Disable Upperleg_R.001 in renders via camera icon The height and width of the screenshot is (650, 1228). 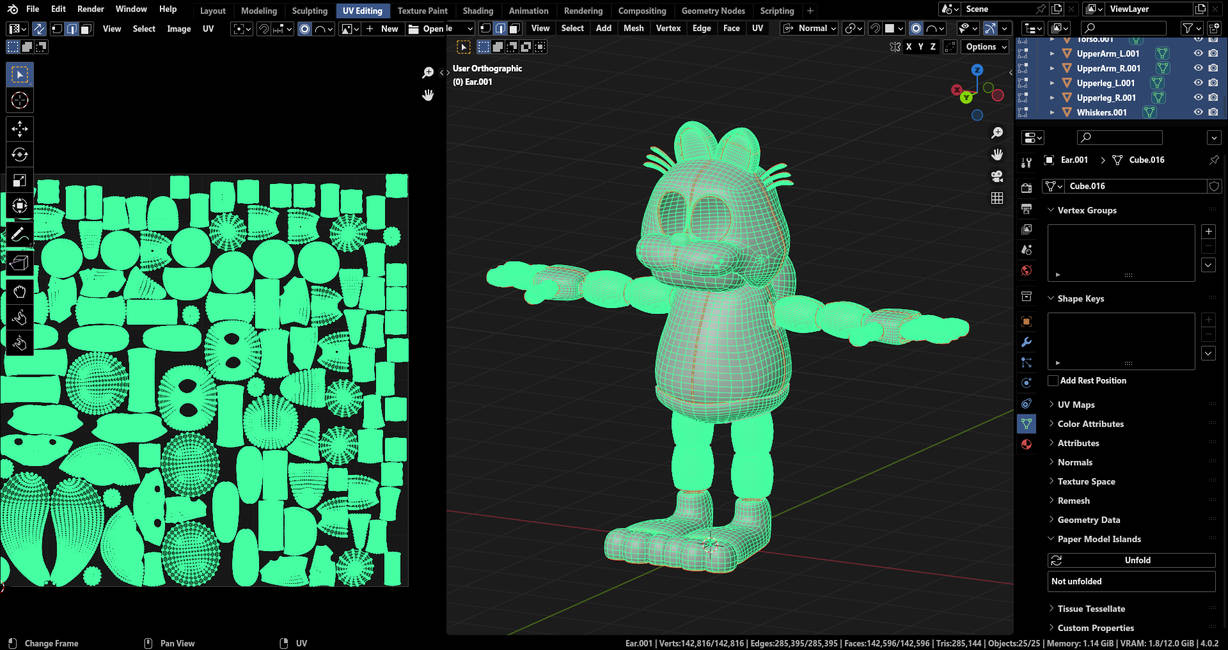coord(1213,98)
